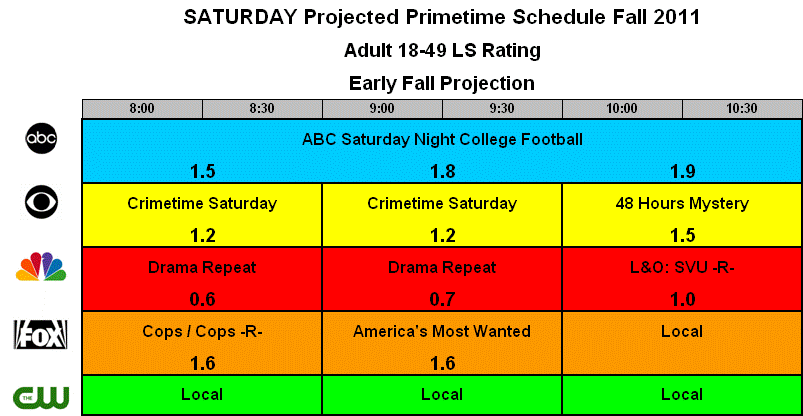Select the 9:00 time slot header
803x416 pixels.
pos(382,109)
